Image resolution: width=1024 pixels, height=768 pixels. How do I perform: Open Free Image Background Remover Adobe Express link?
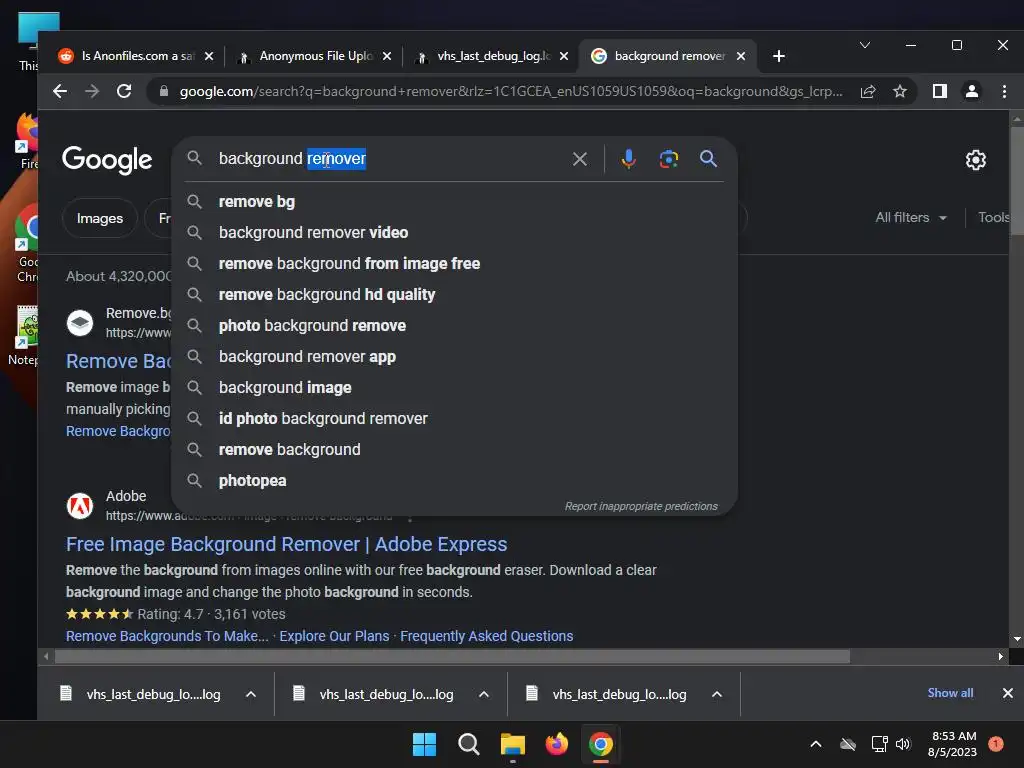286,544
